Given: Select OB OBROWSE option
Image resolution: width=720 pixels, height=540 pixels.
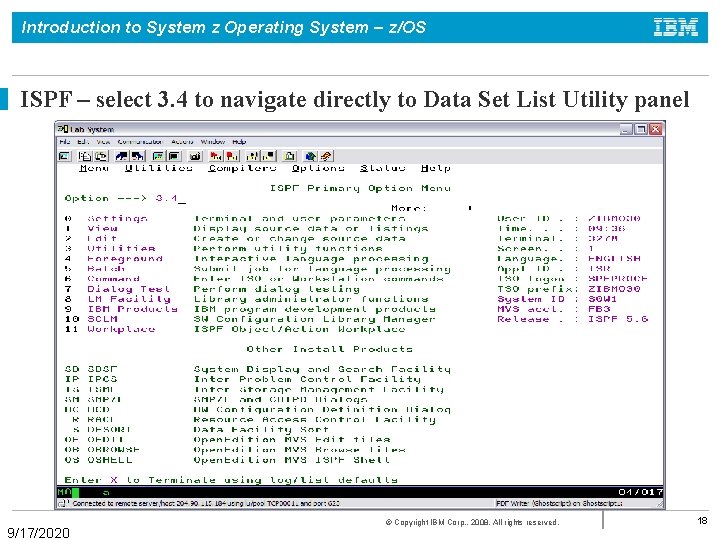Looking at the screenshot, I should point(113,450).
